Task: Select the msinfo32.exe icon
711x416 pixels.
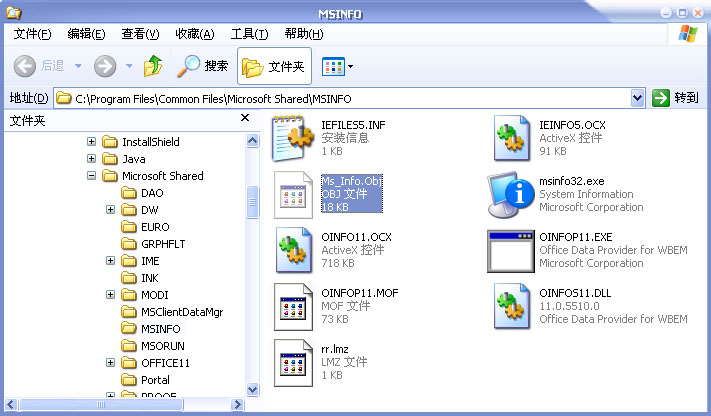Action: tap(511, 194)
